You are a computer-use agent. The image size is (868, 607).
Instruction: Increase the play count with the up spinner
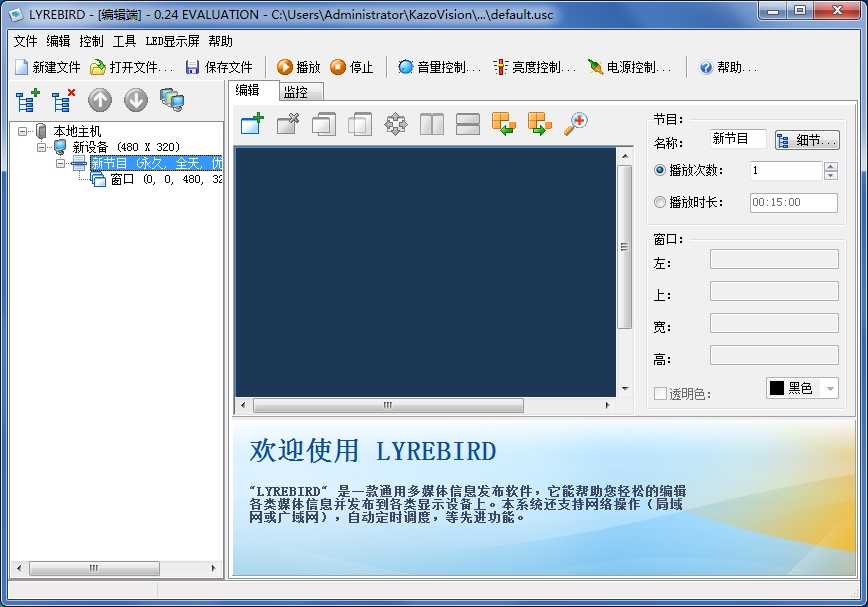830,166
